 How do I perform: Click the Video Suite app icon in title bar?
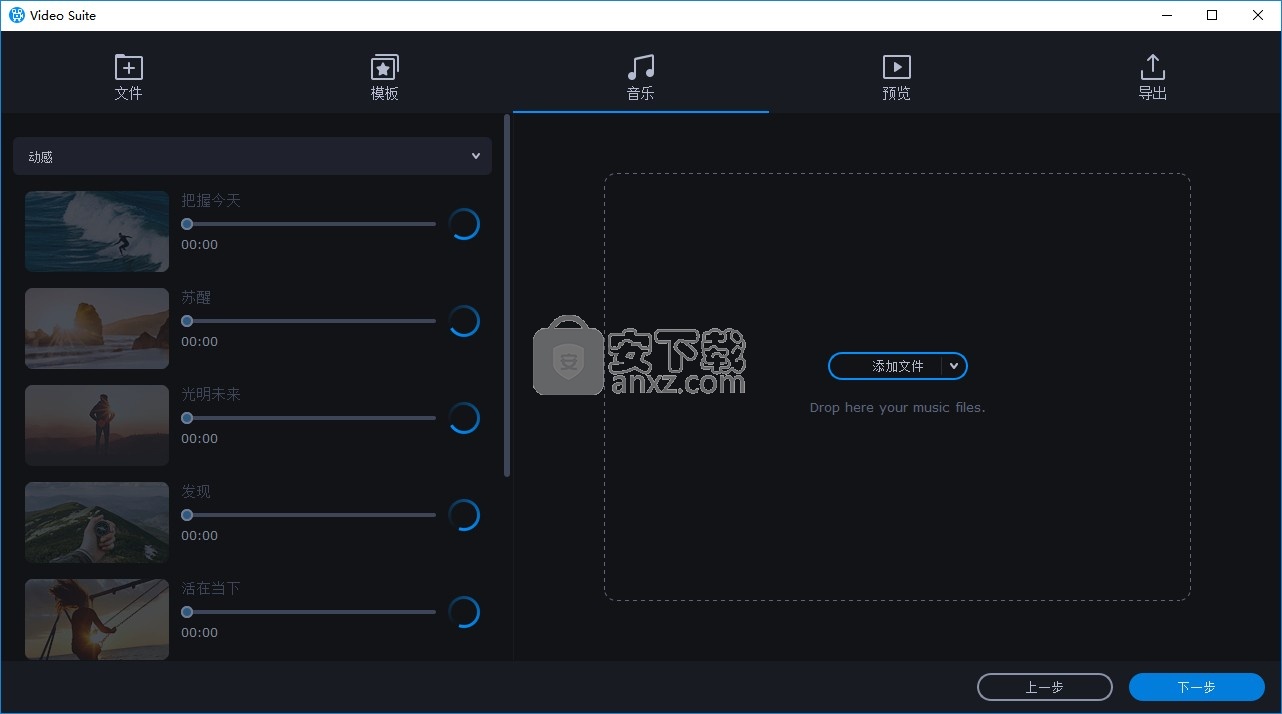pyautogui.click(x=17, y=15)
